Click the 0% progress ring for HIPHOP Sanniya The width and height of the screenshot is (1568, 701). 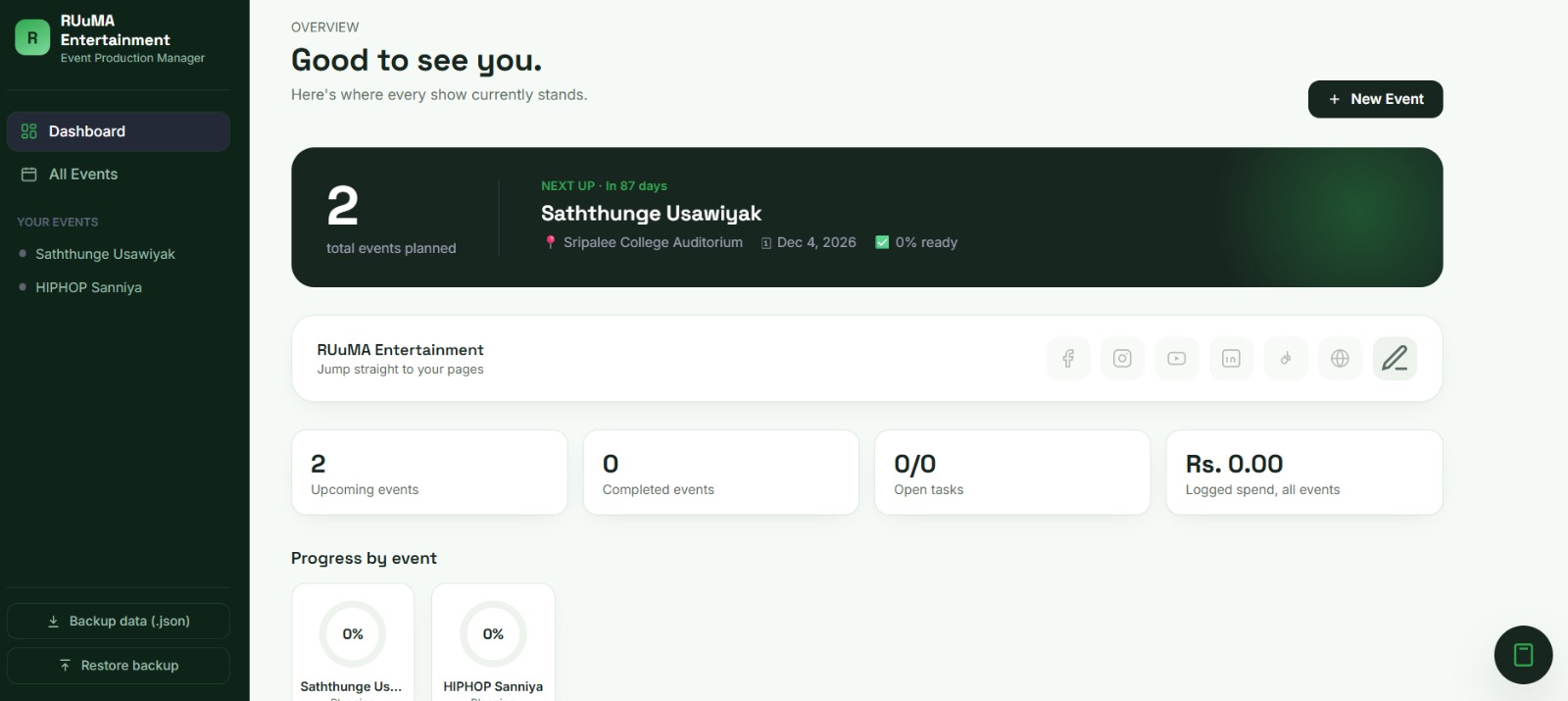493,634
